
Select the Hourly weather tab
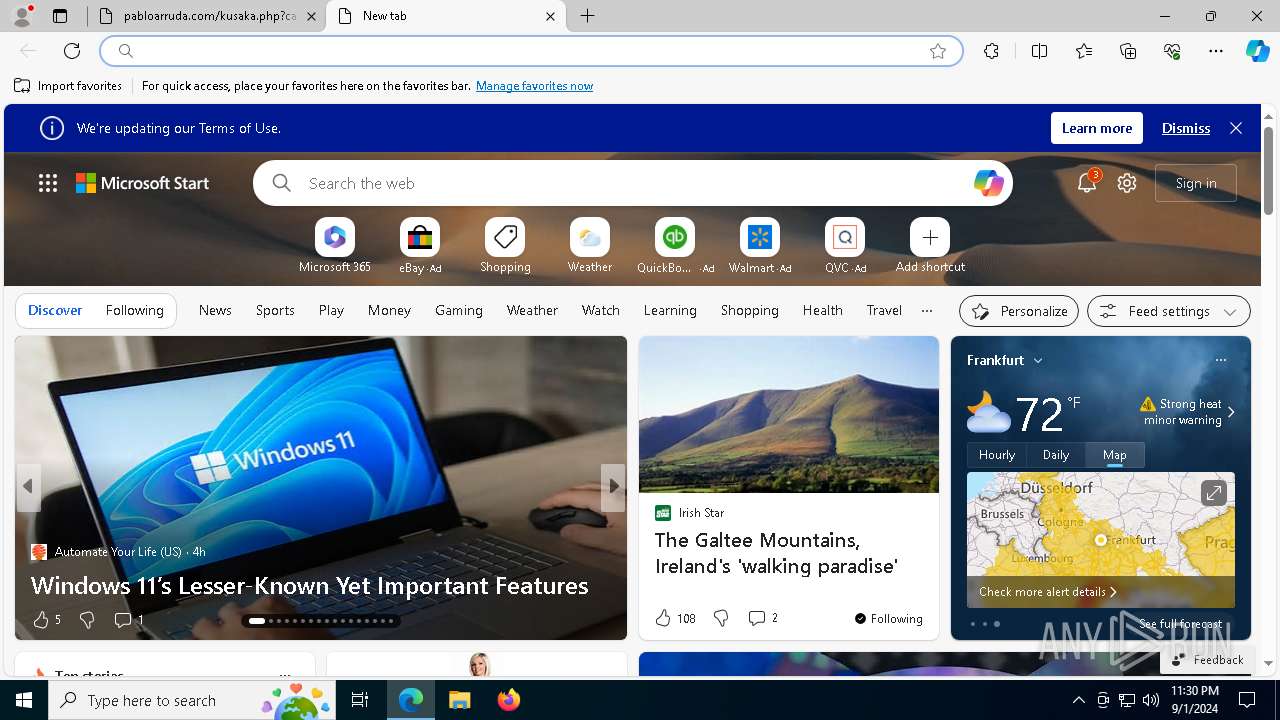coord(997,455)
